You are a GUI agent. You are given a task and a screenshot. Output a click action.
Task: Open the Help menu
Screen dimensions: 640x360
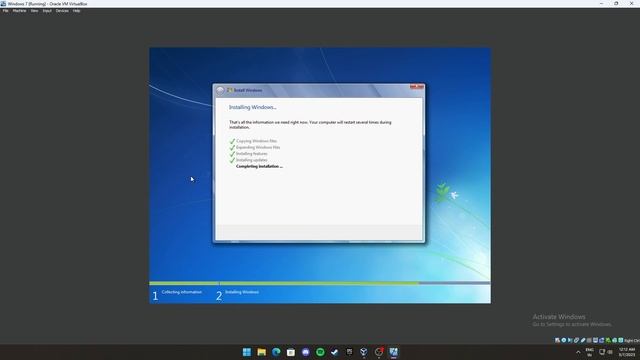(x=76, y=11)
